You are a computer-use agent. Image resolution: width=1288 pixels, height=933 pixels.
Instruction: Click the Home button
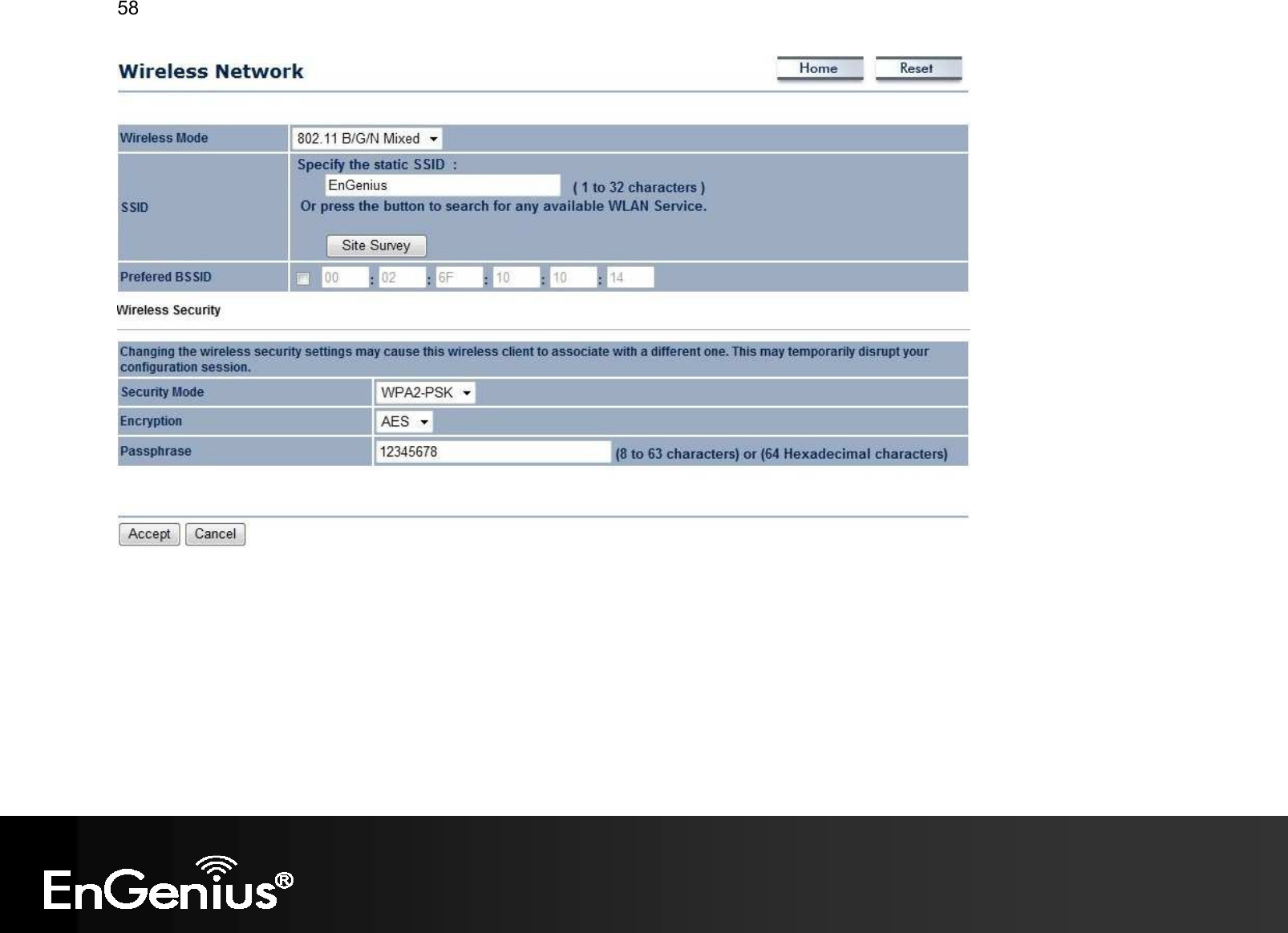820,69
